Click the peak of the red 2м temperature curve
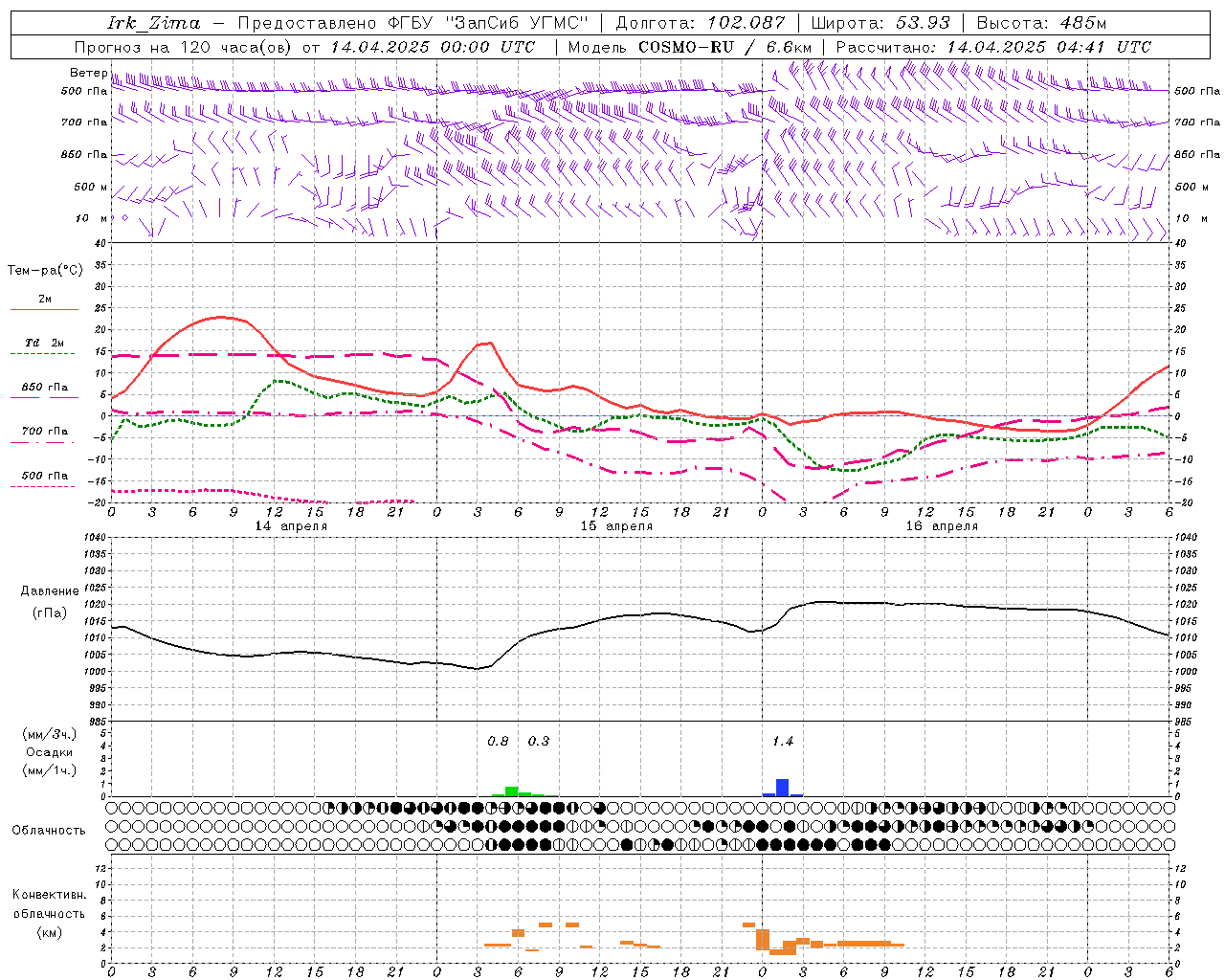The image size is (1225, 980). coord(220,317)
